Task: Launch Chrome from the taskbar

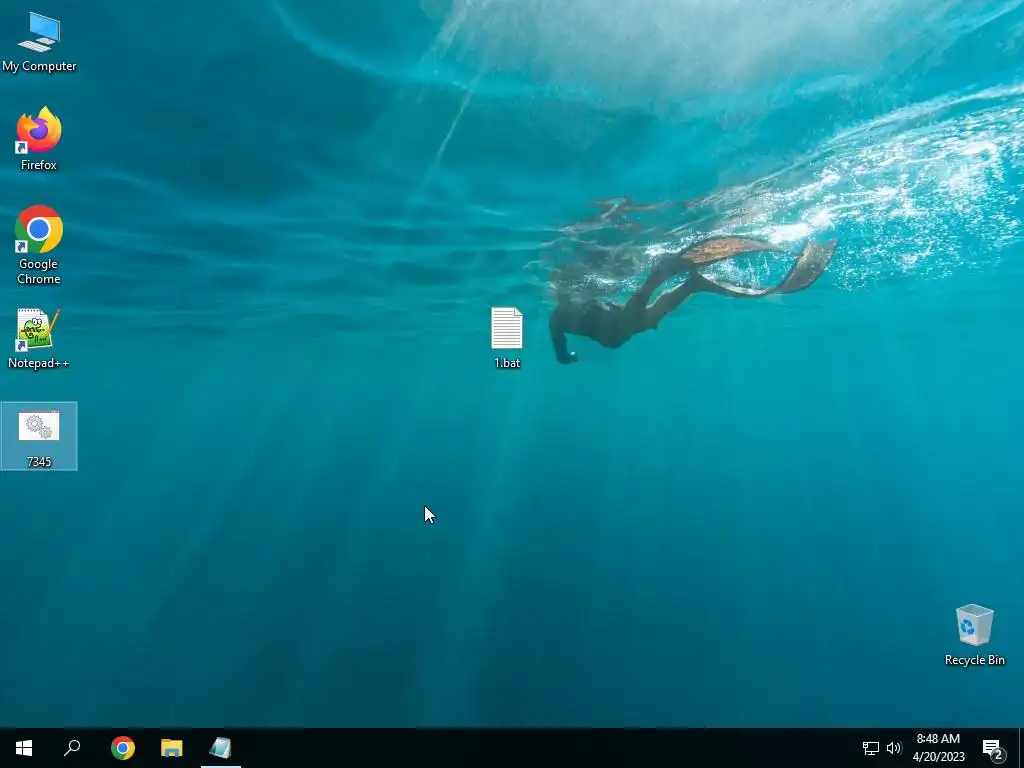Action: (122, 748)
